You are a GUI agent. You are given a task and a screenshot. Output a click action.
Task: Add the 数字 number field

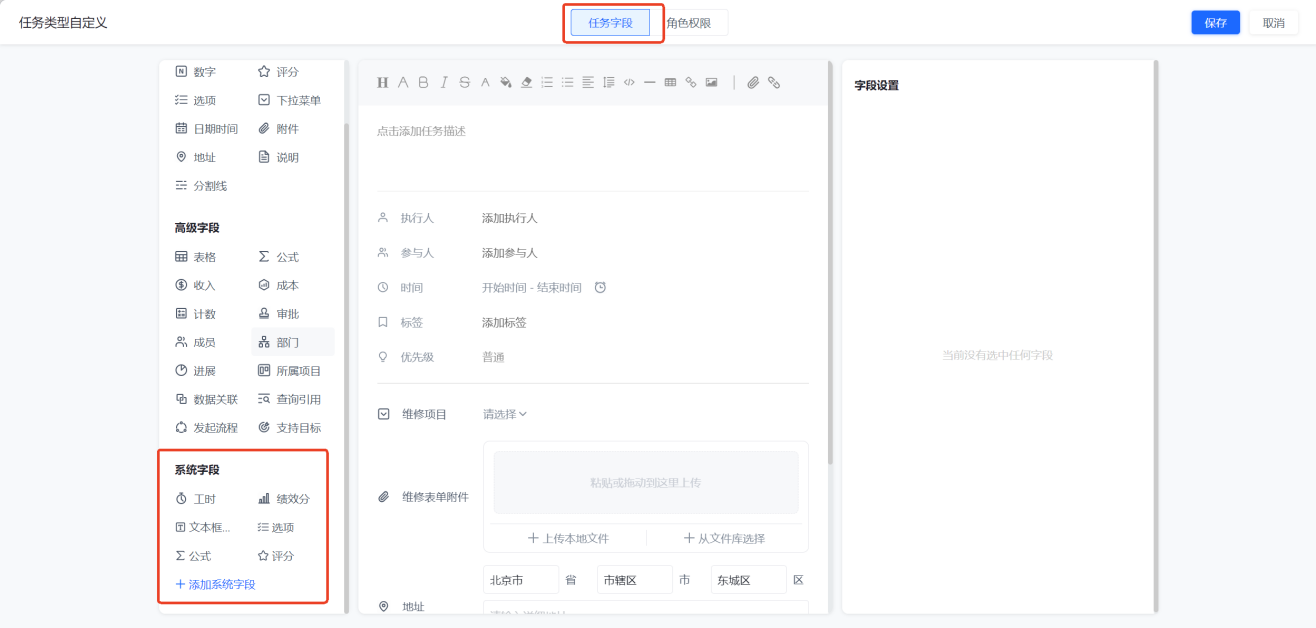point(195,72)
